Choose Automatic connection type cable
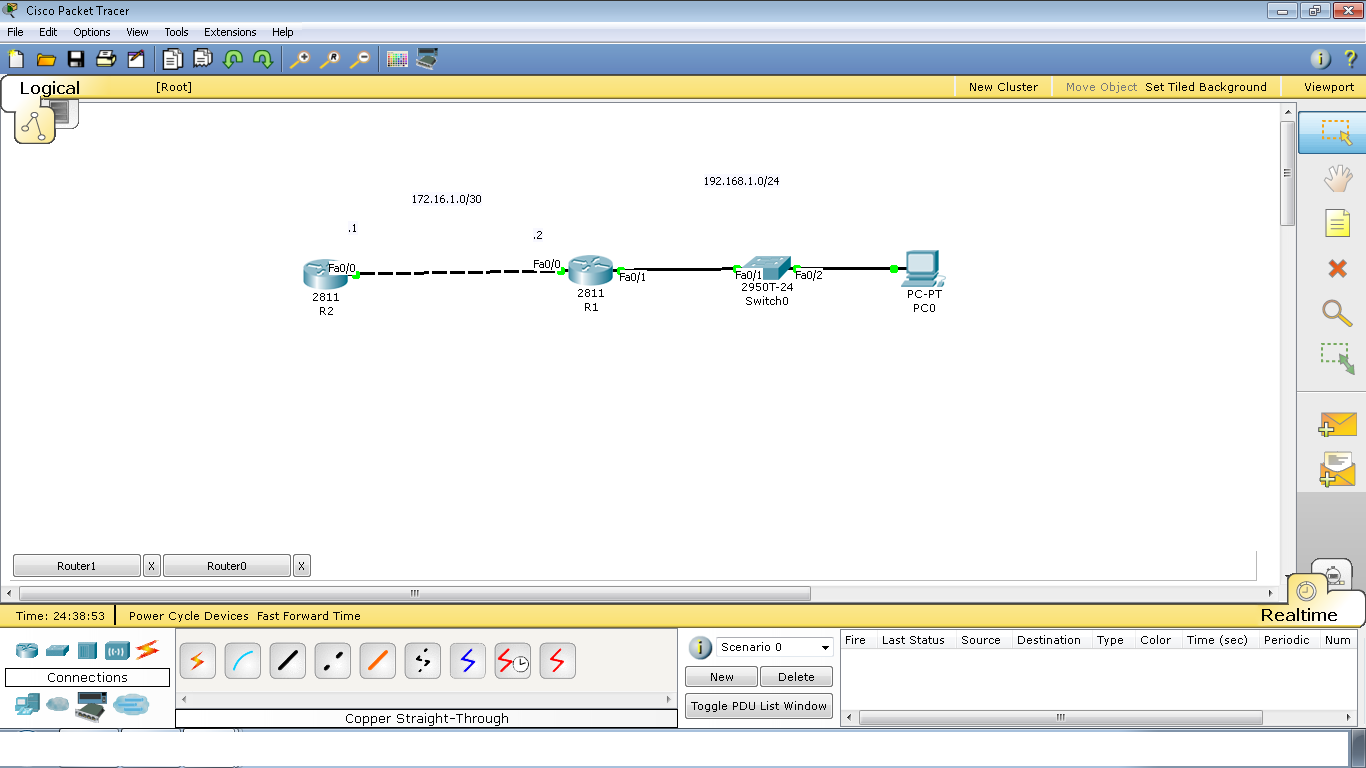Screen dimensions: 1366x768 (x=197, y=661)
